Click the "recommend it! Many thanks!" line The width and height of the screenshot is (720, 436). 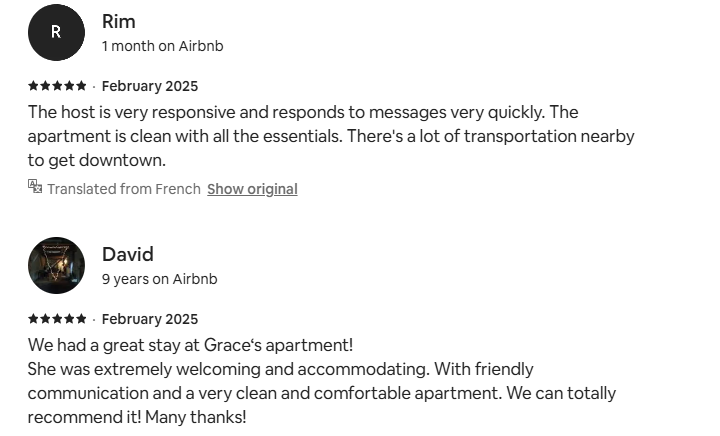pyautogui.click(x=137, y=417)
